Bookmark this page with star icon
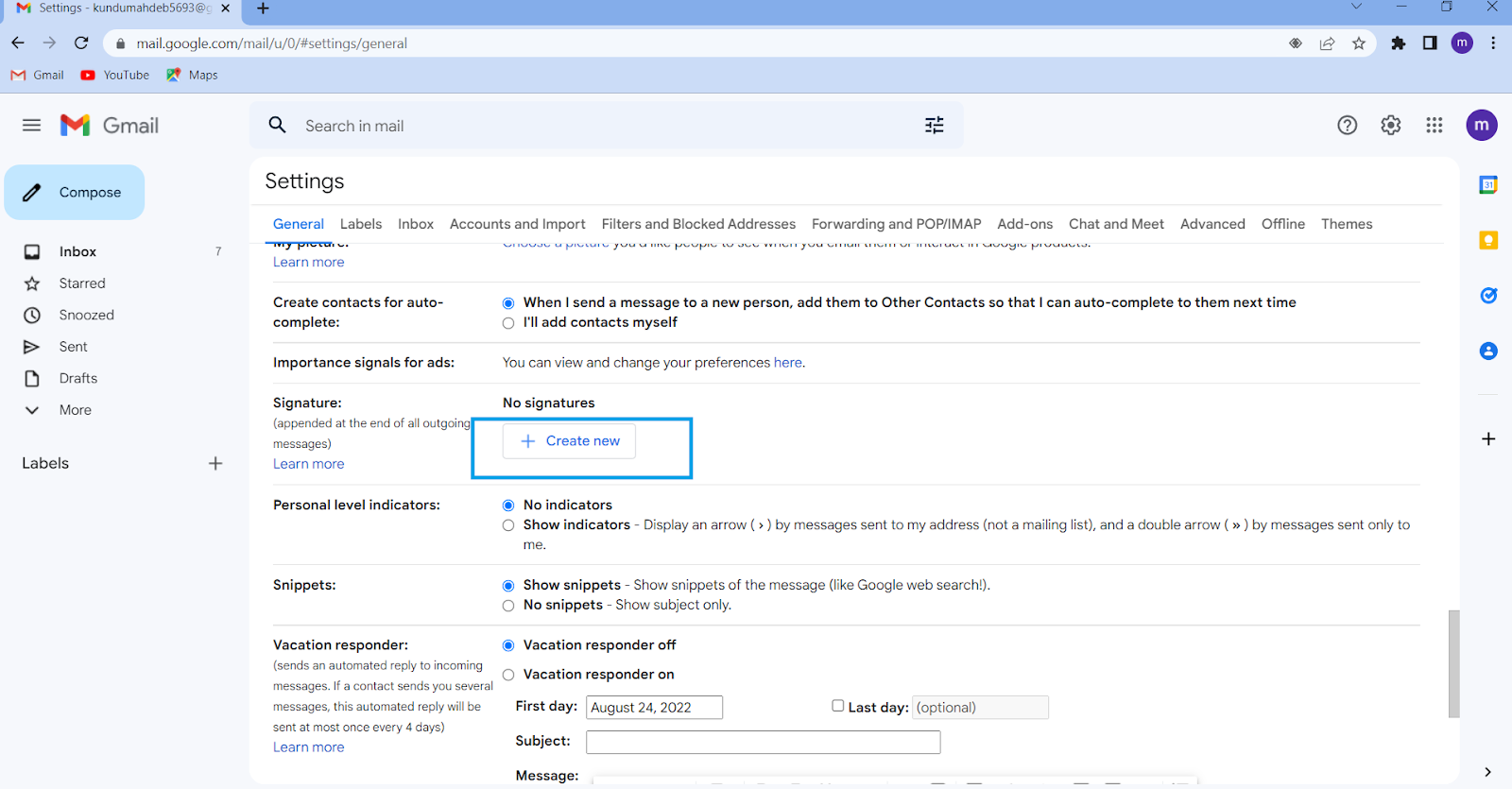The image size is (1512, 789). (x=1359, y=43)
